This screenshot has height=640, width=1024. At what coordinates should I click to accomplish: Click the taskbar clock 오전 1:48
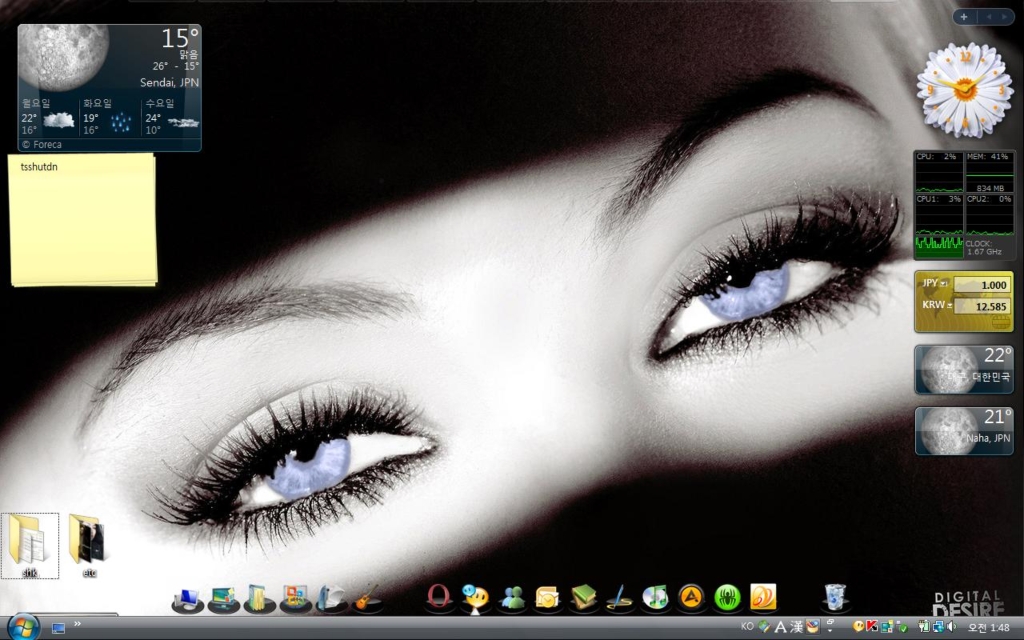click(989, 628)
